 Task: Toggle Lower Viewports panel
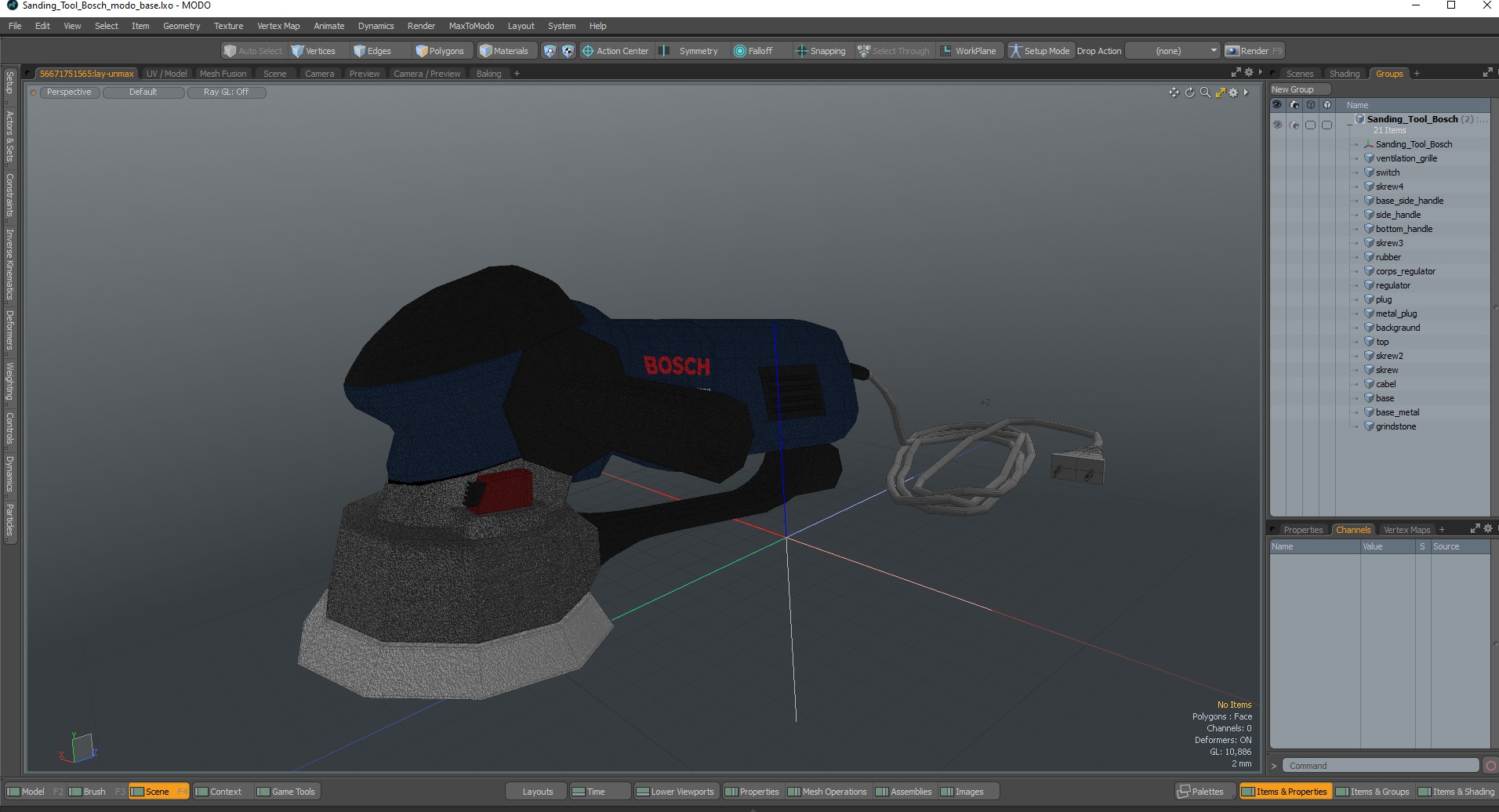[x=676, y=792]
